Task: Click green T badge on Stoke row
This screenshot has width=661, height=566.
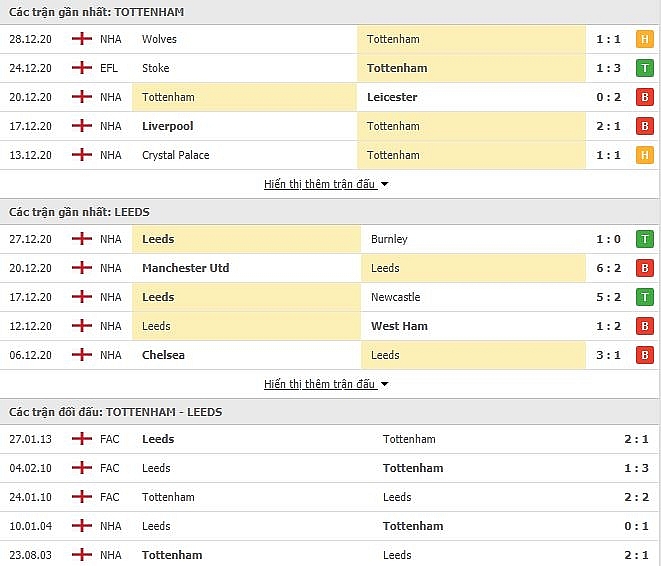Action: coord(644,68)
